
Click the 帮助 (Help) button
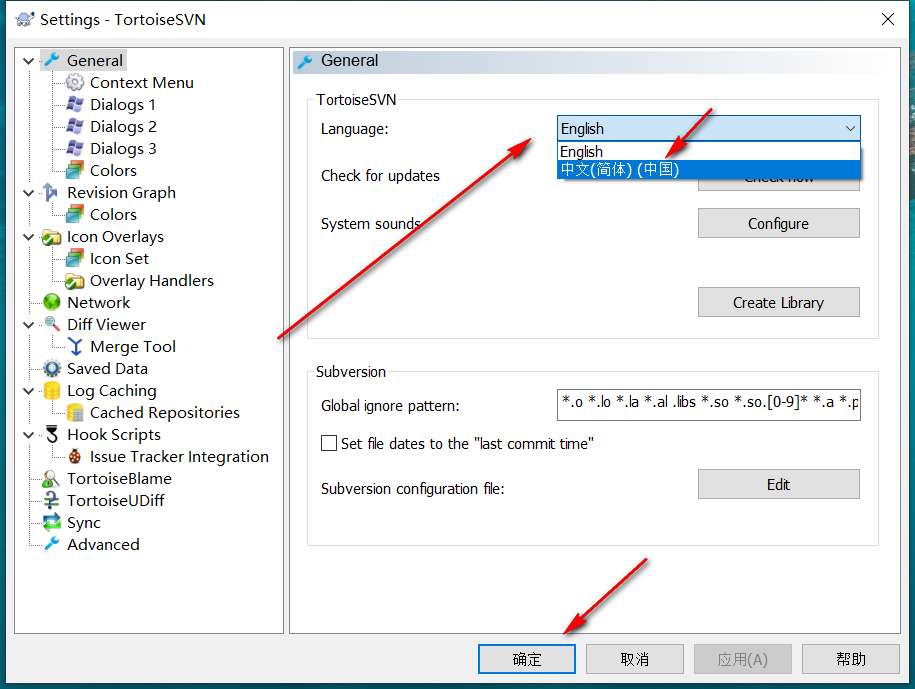[x=851, y=659]
